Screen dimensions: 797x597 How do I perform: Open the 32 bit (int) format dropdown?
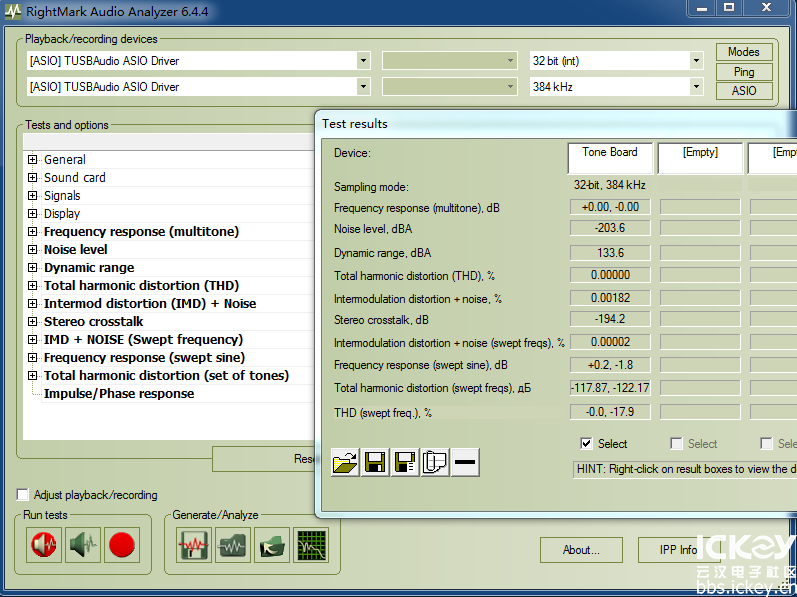point(696,60)
